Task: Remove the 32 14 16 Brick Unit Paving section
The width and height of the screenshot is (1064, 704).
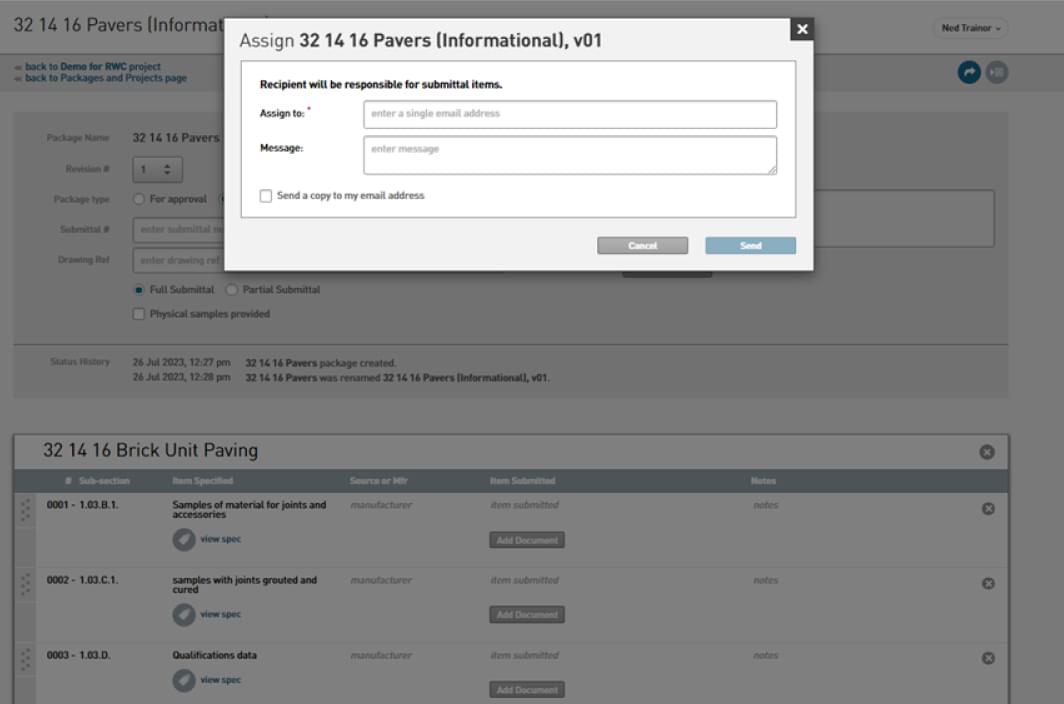Action: [987, 452]
